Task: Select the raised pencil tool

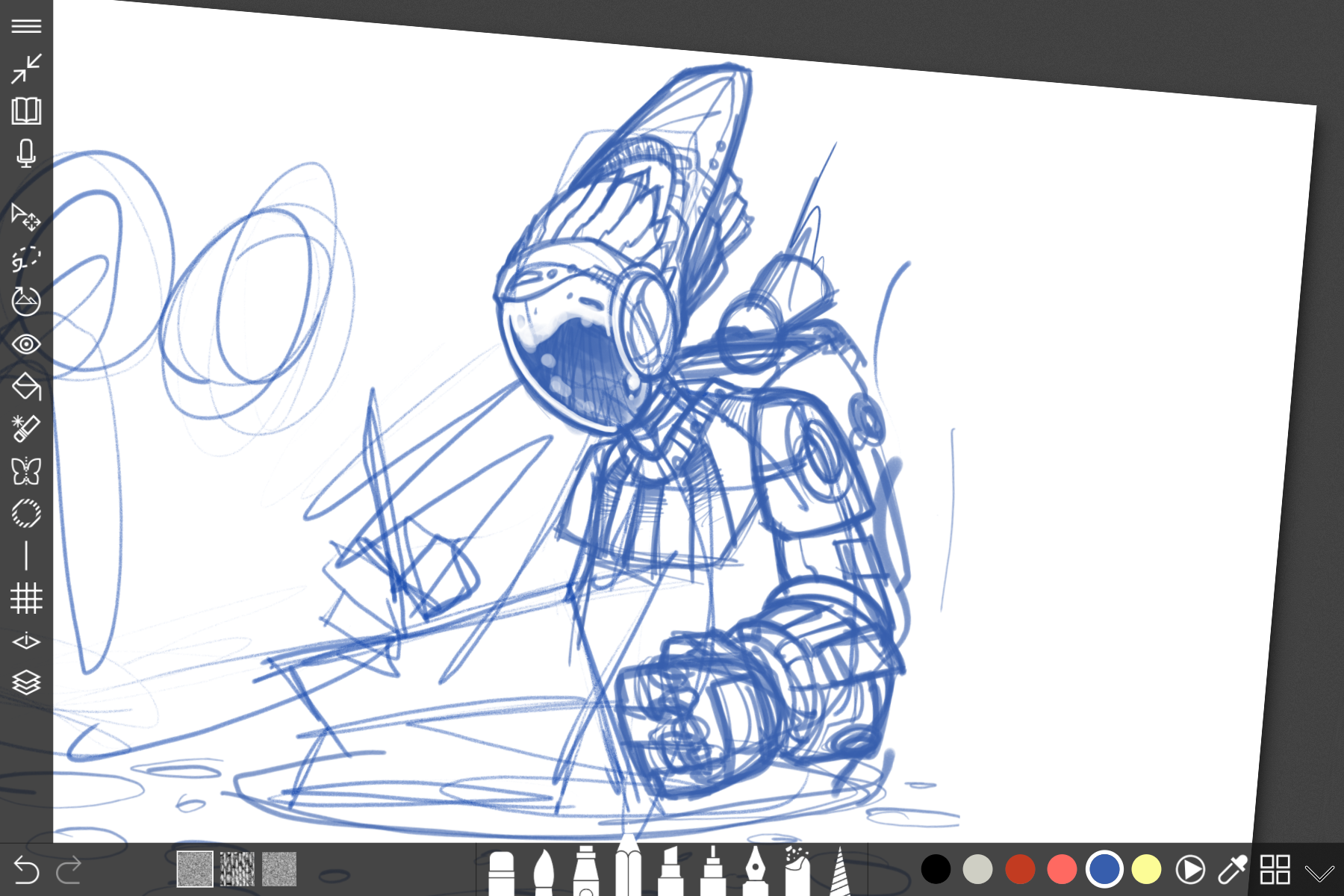Action: pos(629,865)
